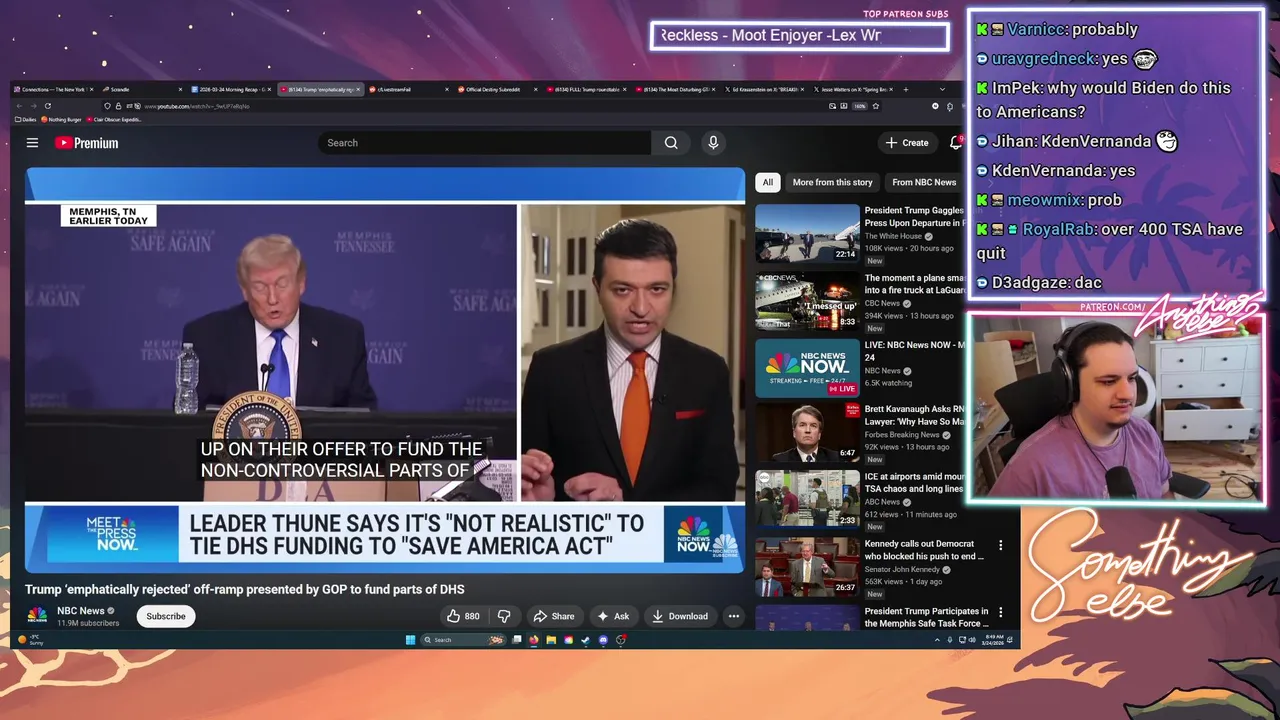Switch to the Ed Krassenstein X tab
The height and width of the screenshot is (720, 1280).
765,89
